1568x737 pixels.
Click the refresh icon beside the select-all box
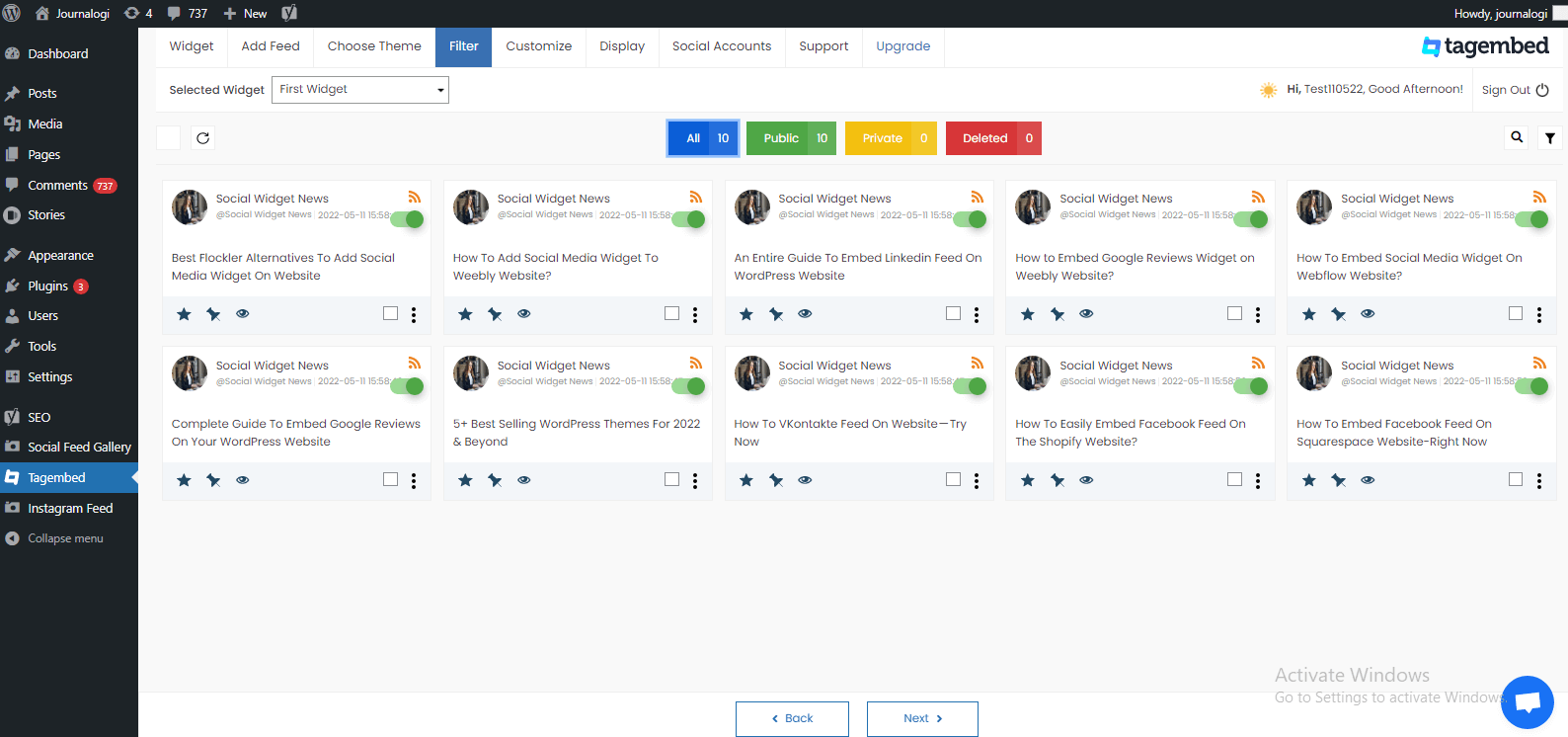(202, 138)
